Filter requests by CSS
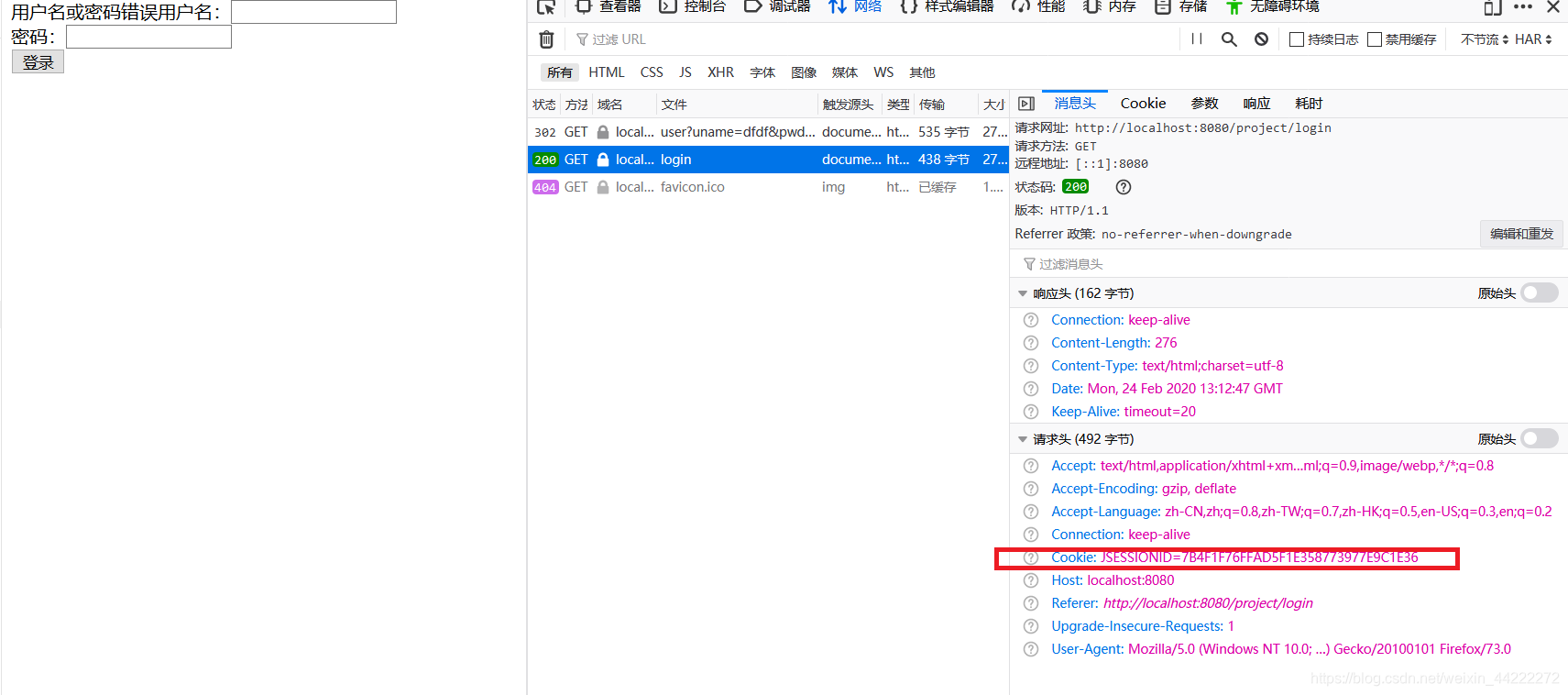 (652, 72)
